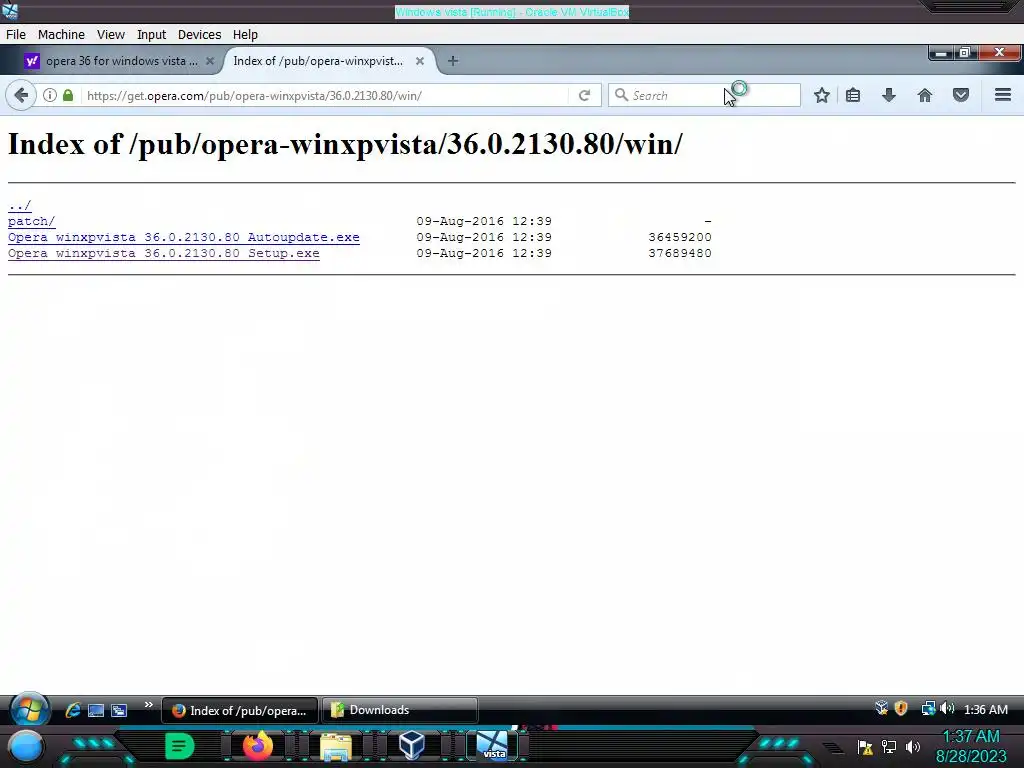This screenshot has width=1024, height=768.
Task: Open Firefox on the host taskbar
Action: 257,746
